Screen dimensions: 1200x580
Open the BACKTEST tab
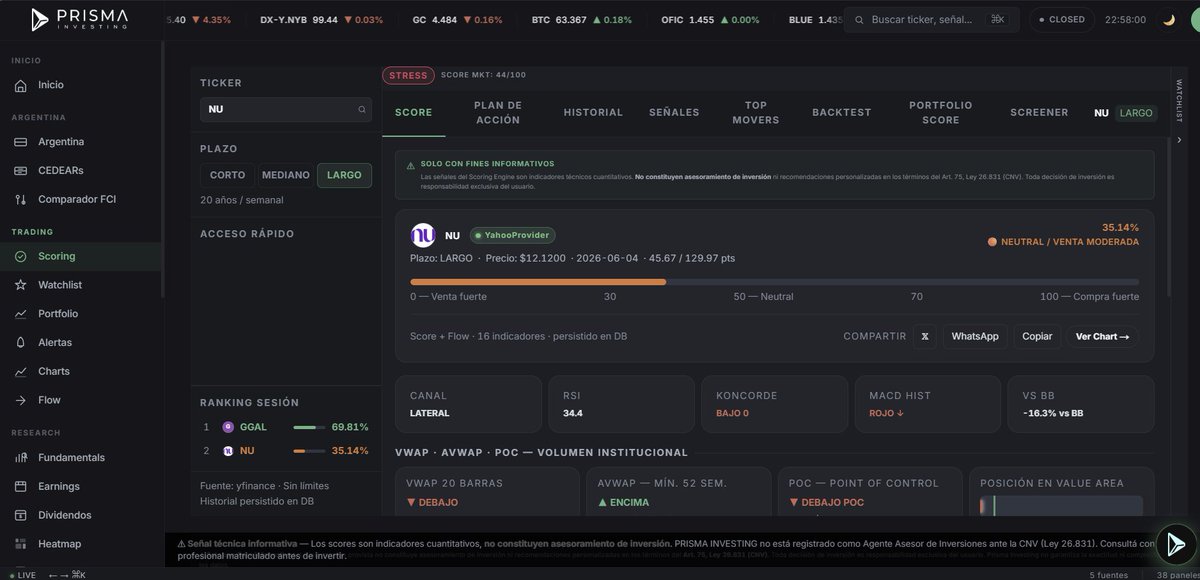(x=842, y=113)
